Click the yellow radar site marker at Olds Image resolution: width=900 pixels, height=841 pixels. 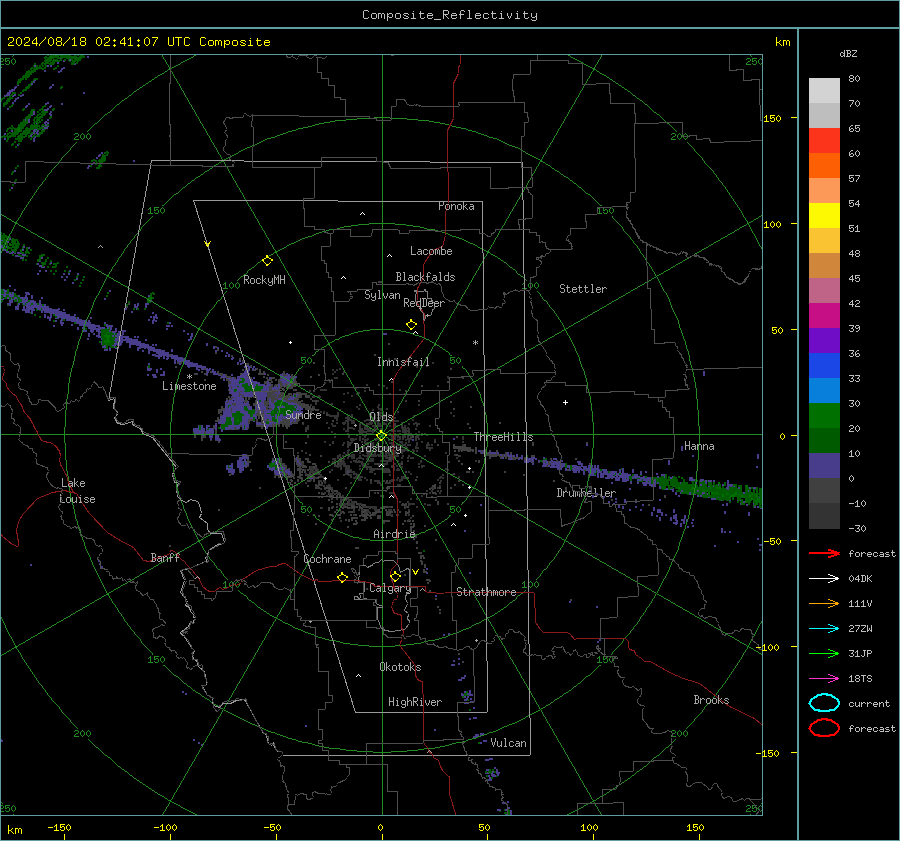(381, 435)
